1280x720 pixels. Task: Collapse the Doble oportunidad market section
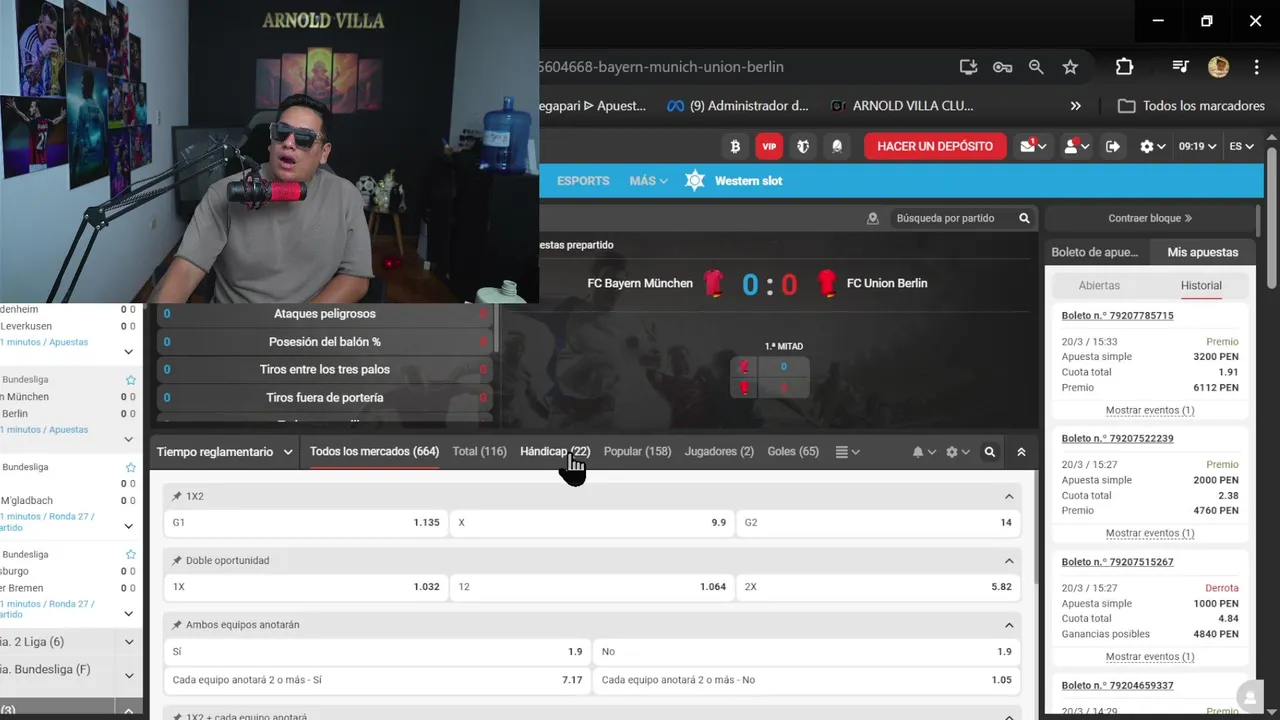(x=1009, y=561)
